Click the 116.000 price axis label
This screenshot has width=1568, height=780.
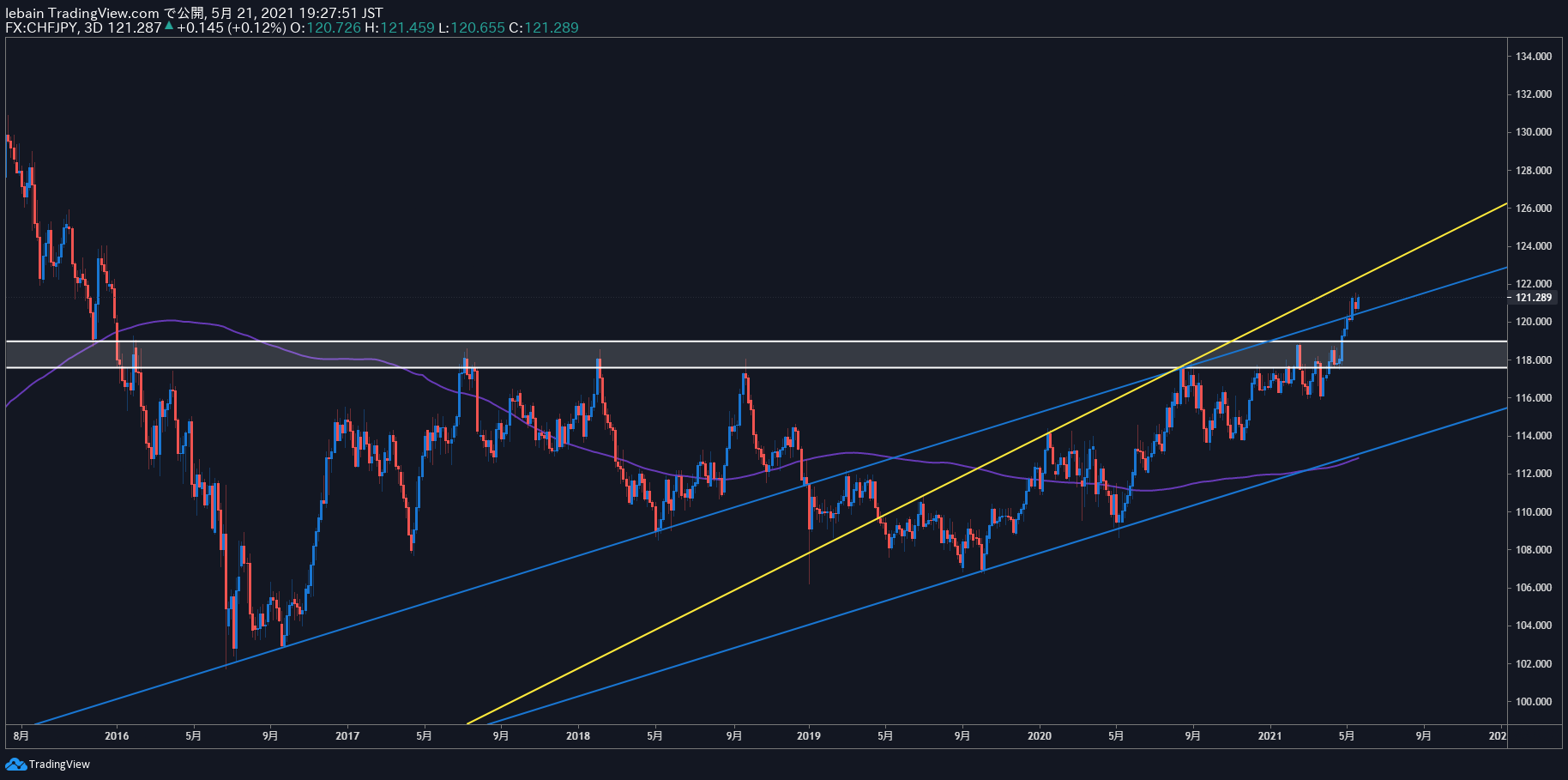pyautogui.click(x=1534, y=398)
